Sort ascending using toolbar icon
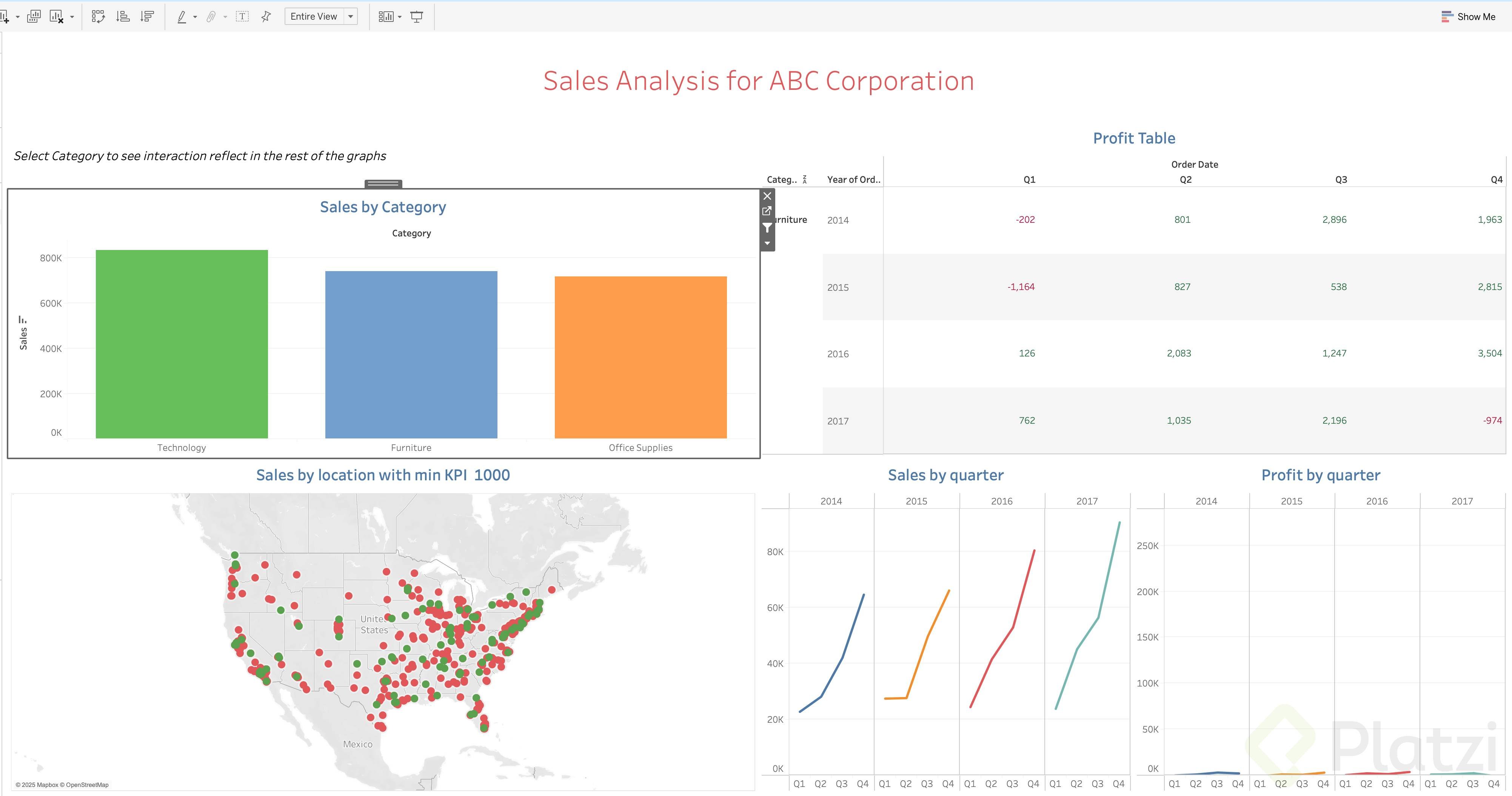 tap(123, 17)
